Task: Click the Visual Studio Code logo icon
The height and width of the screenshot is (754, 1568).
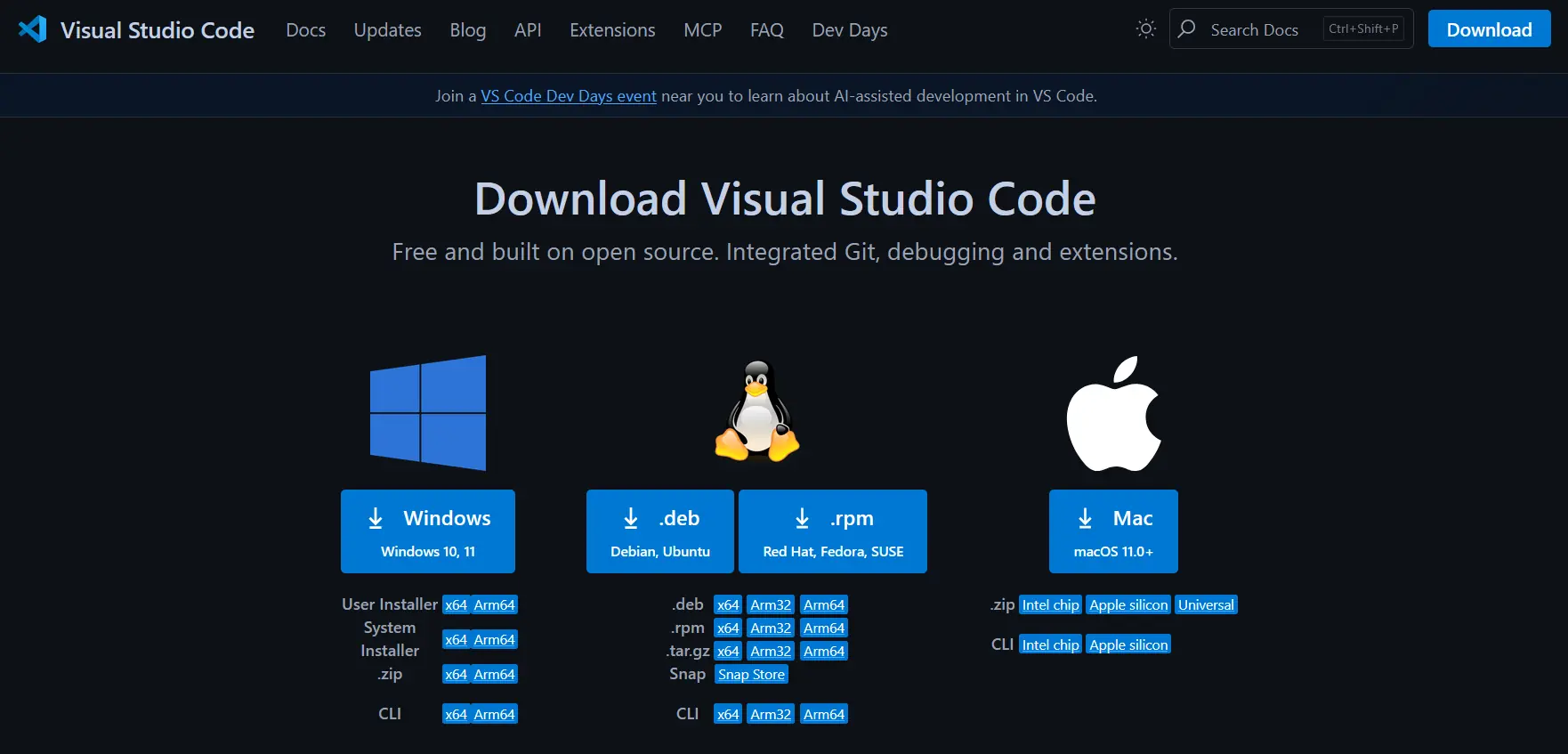Action: point(33,29)
